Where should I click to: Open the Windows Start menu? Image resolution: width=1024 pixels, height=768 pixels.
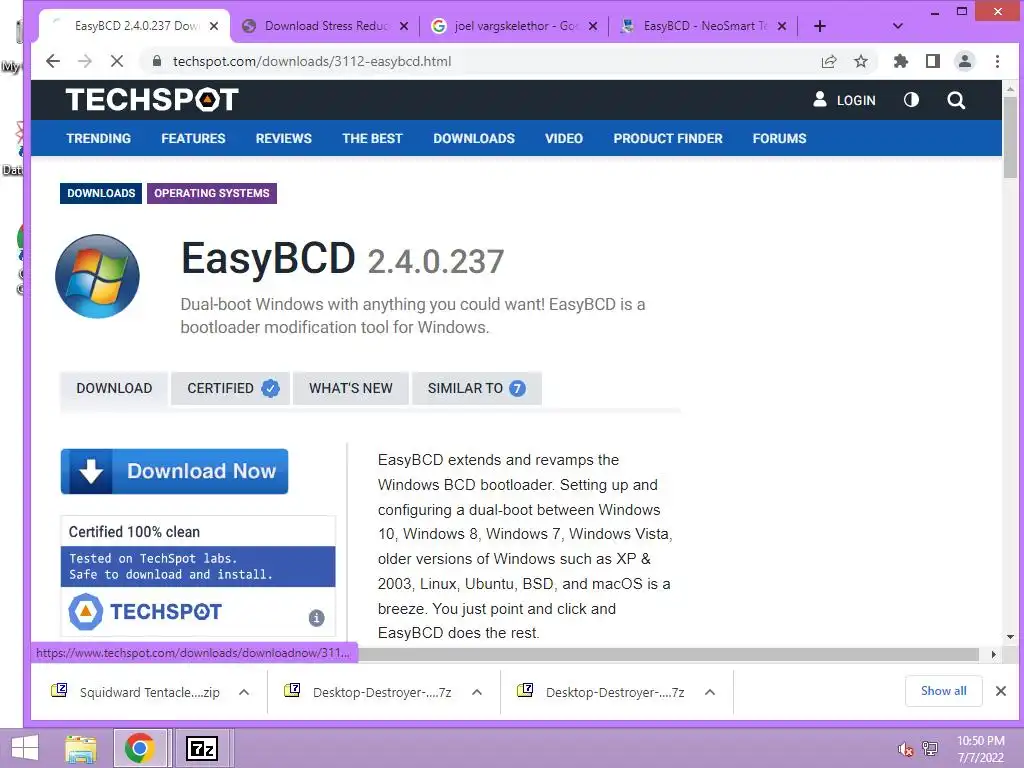25,748
